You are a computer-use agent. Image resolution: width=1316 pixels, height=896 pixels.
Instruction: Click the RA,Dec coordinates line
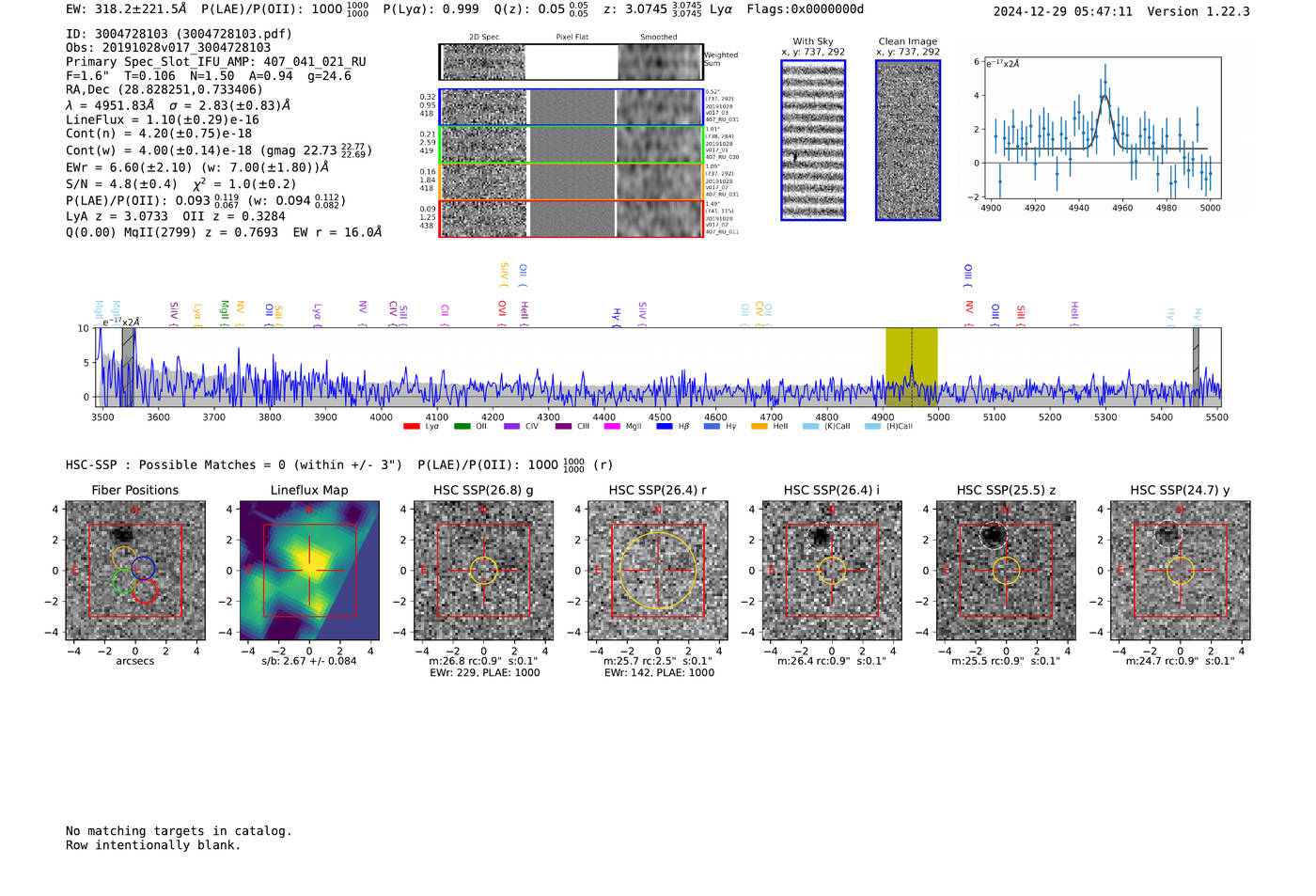point(164,90)
